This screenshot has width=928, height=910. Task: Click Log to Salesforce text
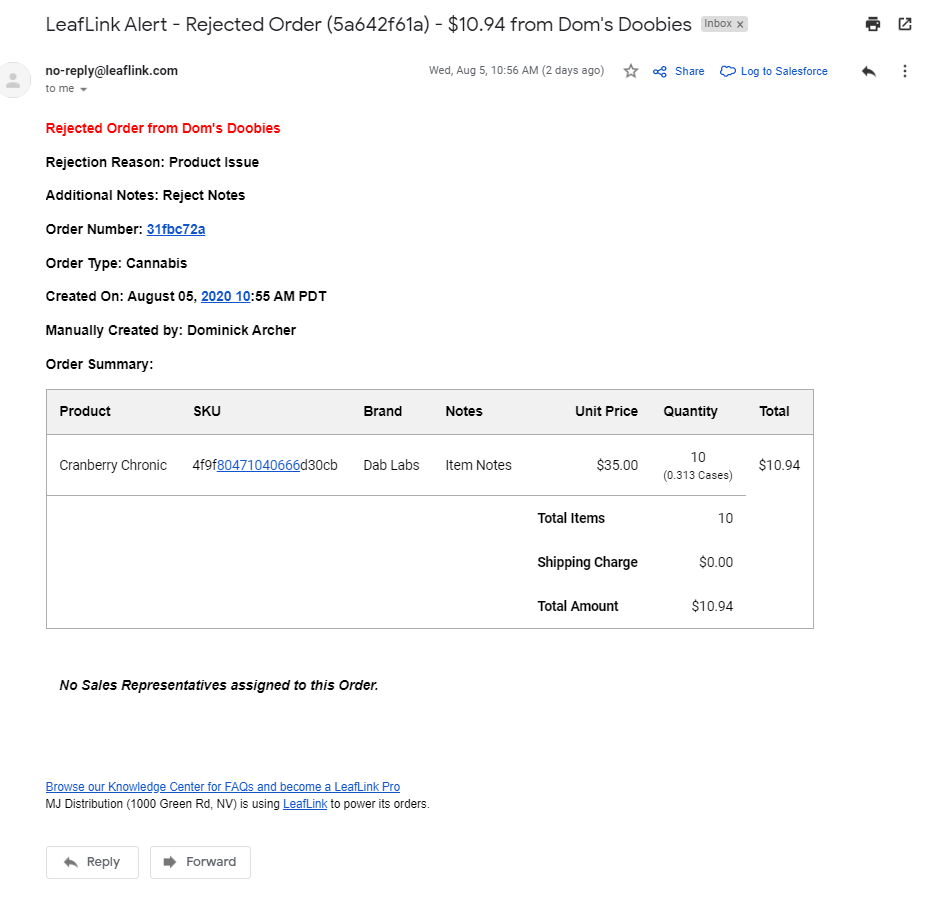pyautogui.click(x=784, y=71)
